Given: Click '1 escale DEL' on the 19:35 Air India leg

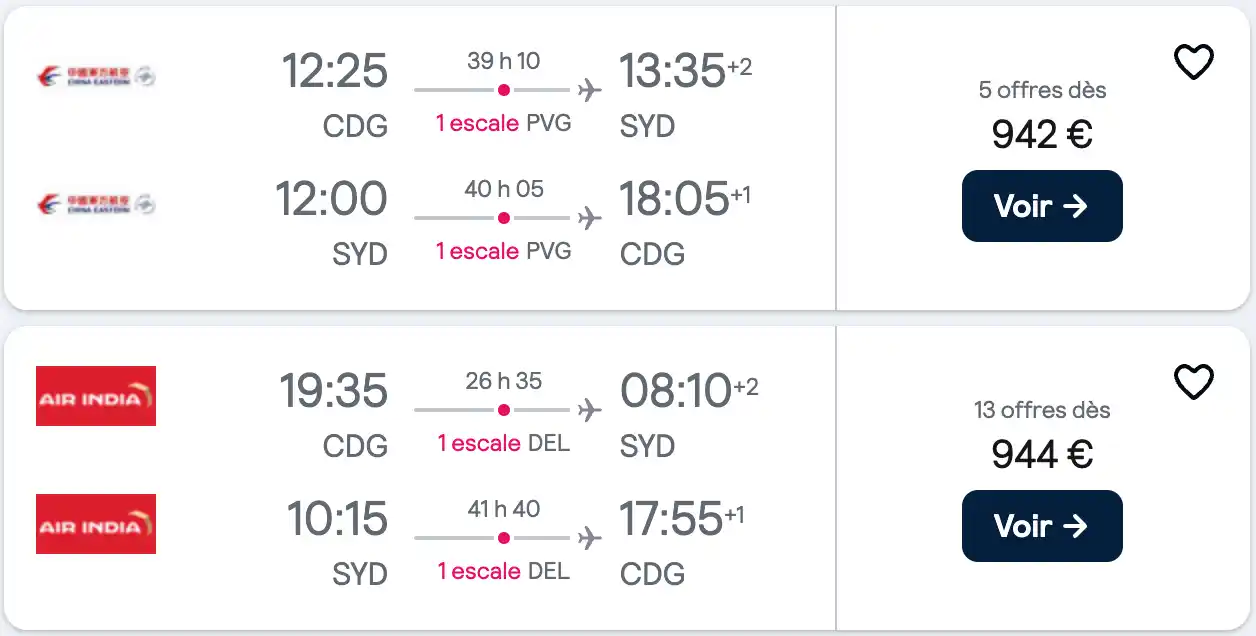Looking at the screenshot, I should coord(503,443).
